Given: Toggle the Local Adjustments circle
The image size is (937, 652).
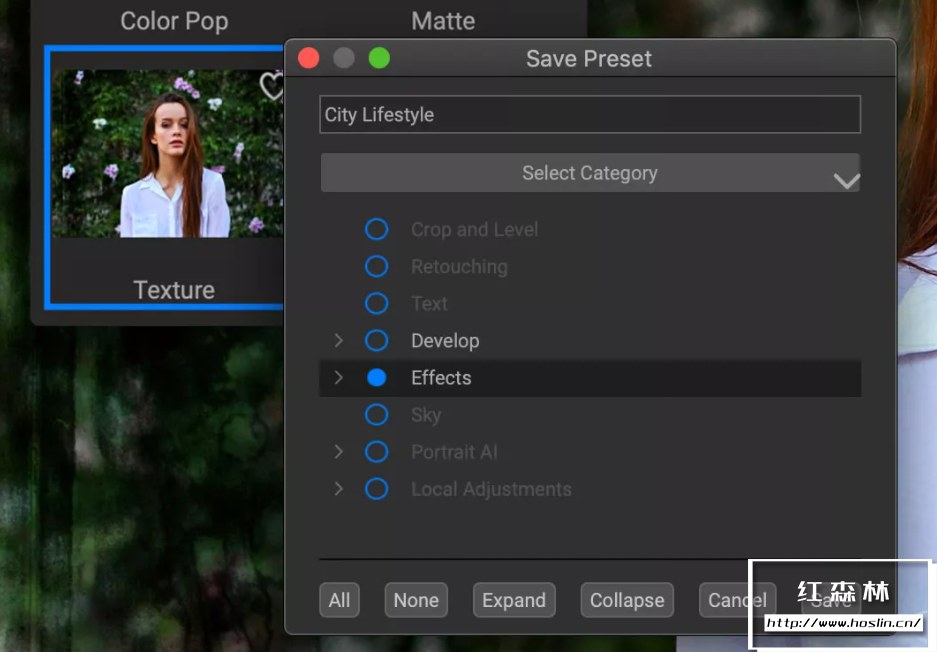Looking at the screenshot, I should pyautogui.click(x=376, y=488).
